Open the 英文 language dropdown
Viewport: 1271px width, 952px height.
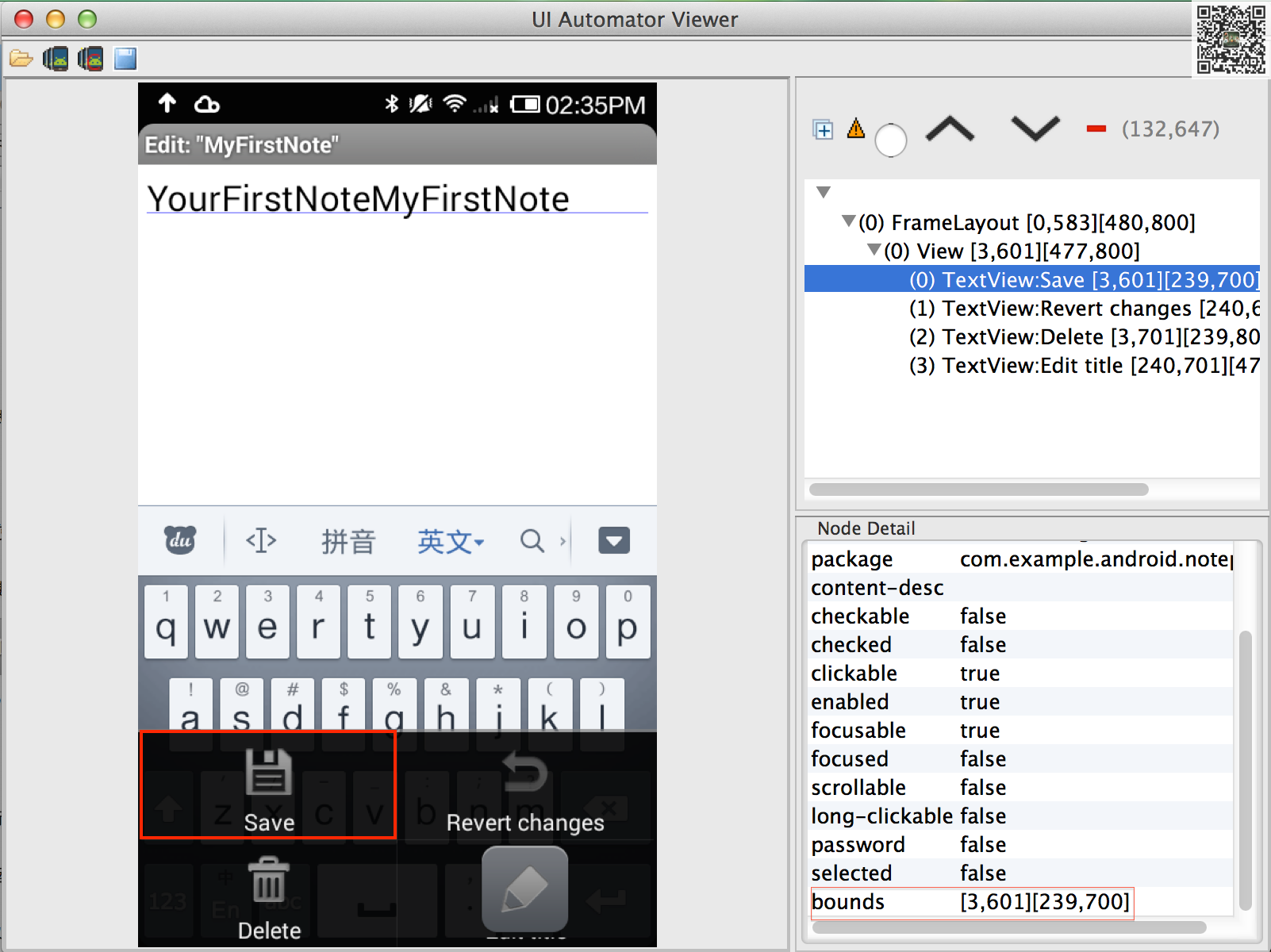[x=450, y=542]
